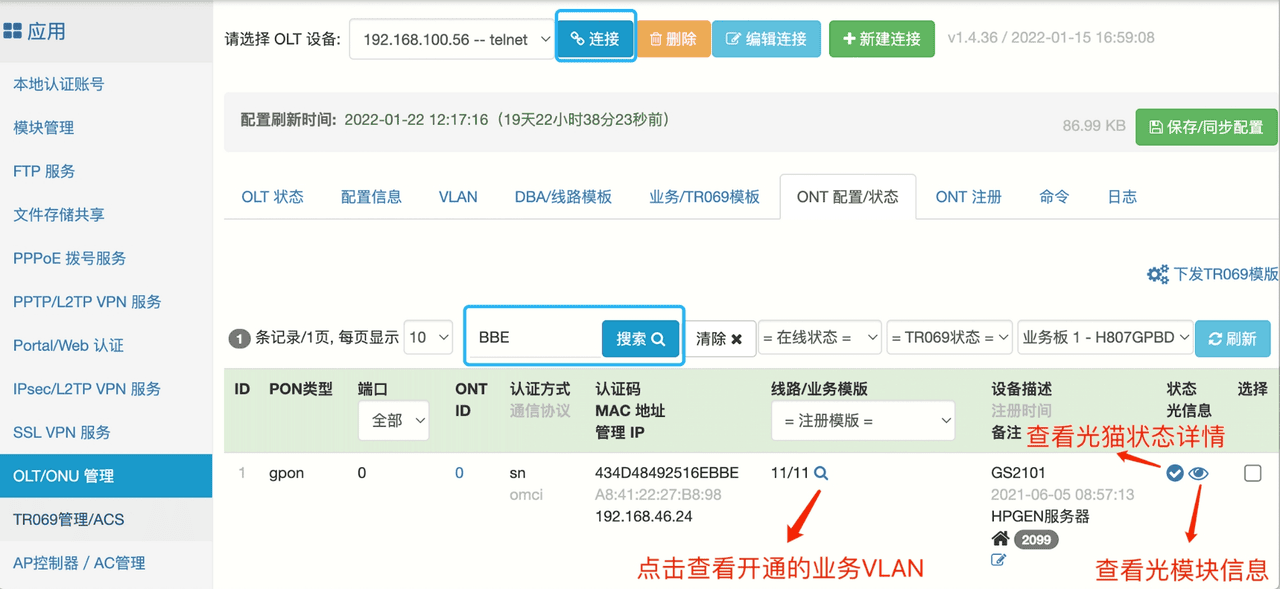1280x589 pixels.
Task: Switch to the VLAN tab
Action: (458, 197)
